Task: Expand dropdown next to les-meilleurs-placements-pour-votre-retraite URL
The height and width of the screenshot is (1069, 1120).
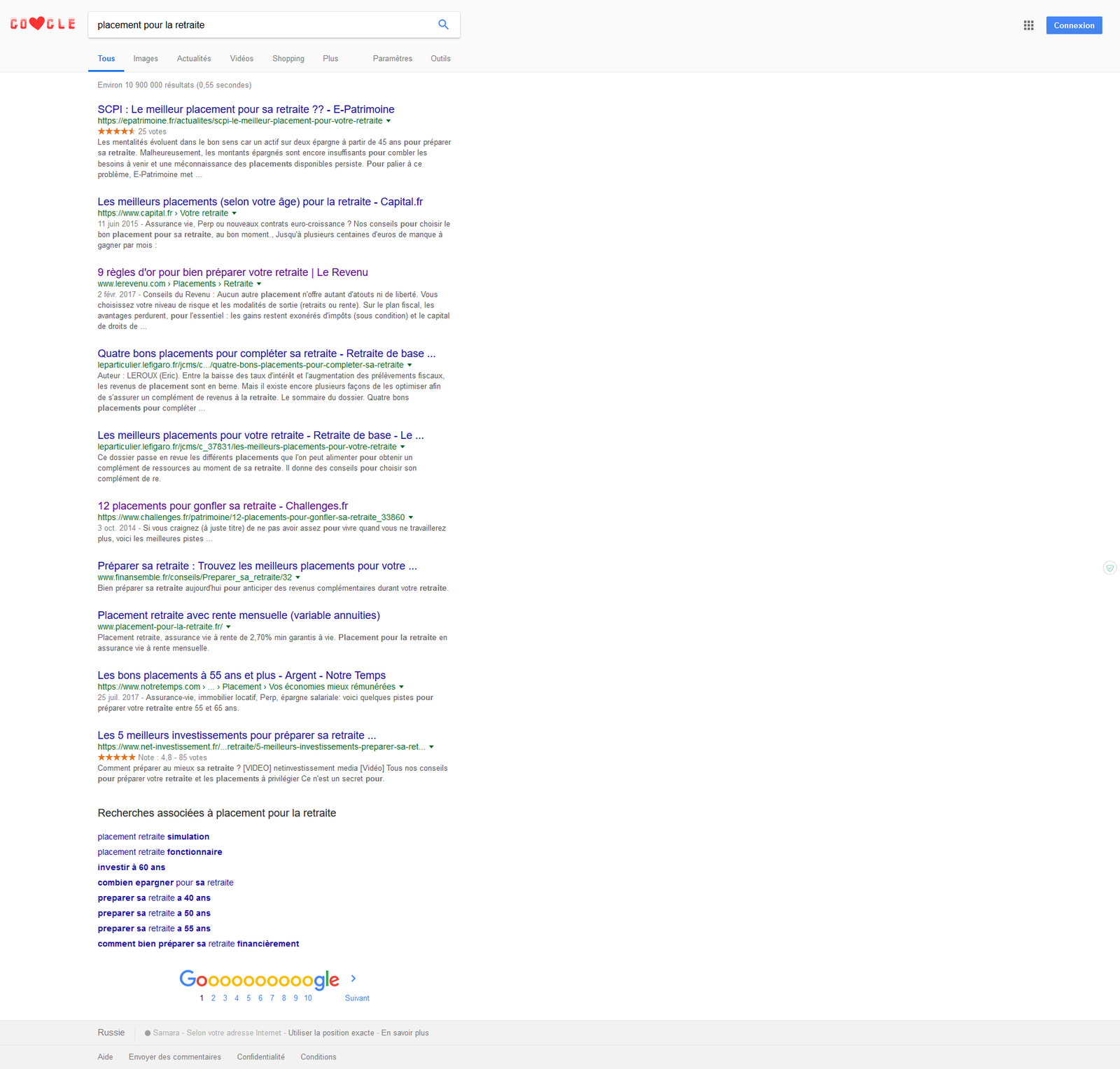Action: coord(402,447)
